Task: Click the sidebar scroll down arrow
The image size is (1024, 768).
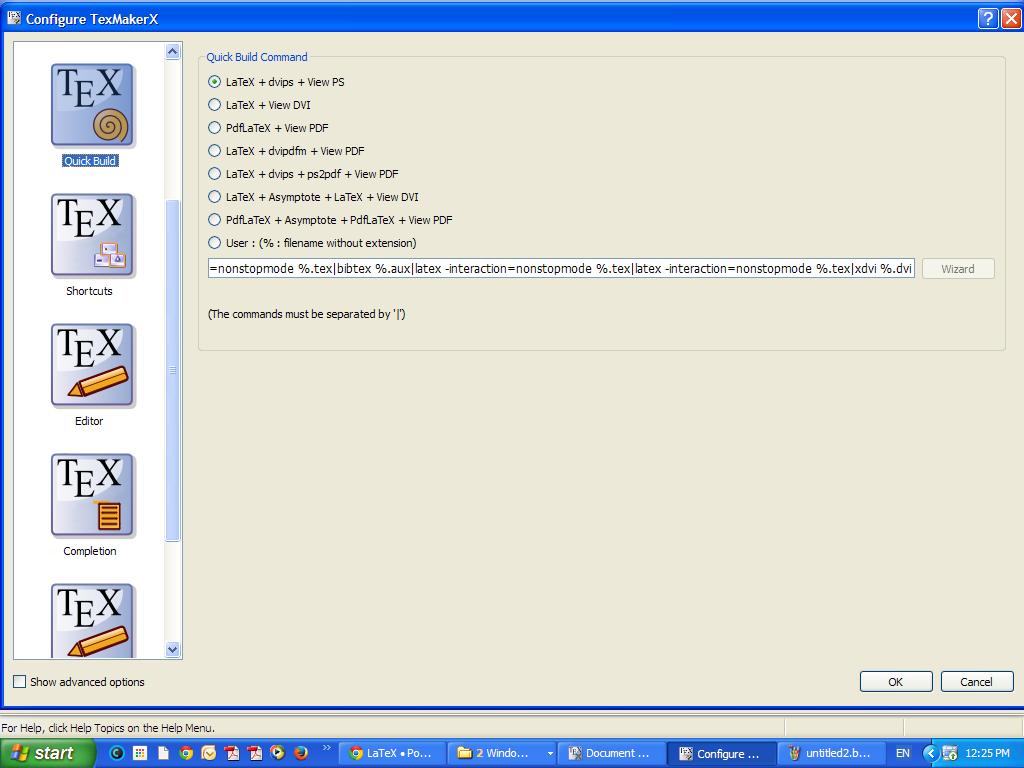Action: (172, 649)
